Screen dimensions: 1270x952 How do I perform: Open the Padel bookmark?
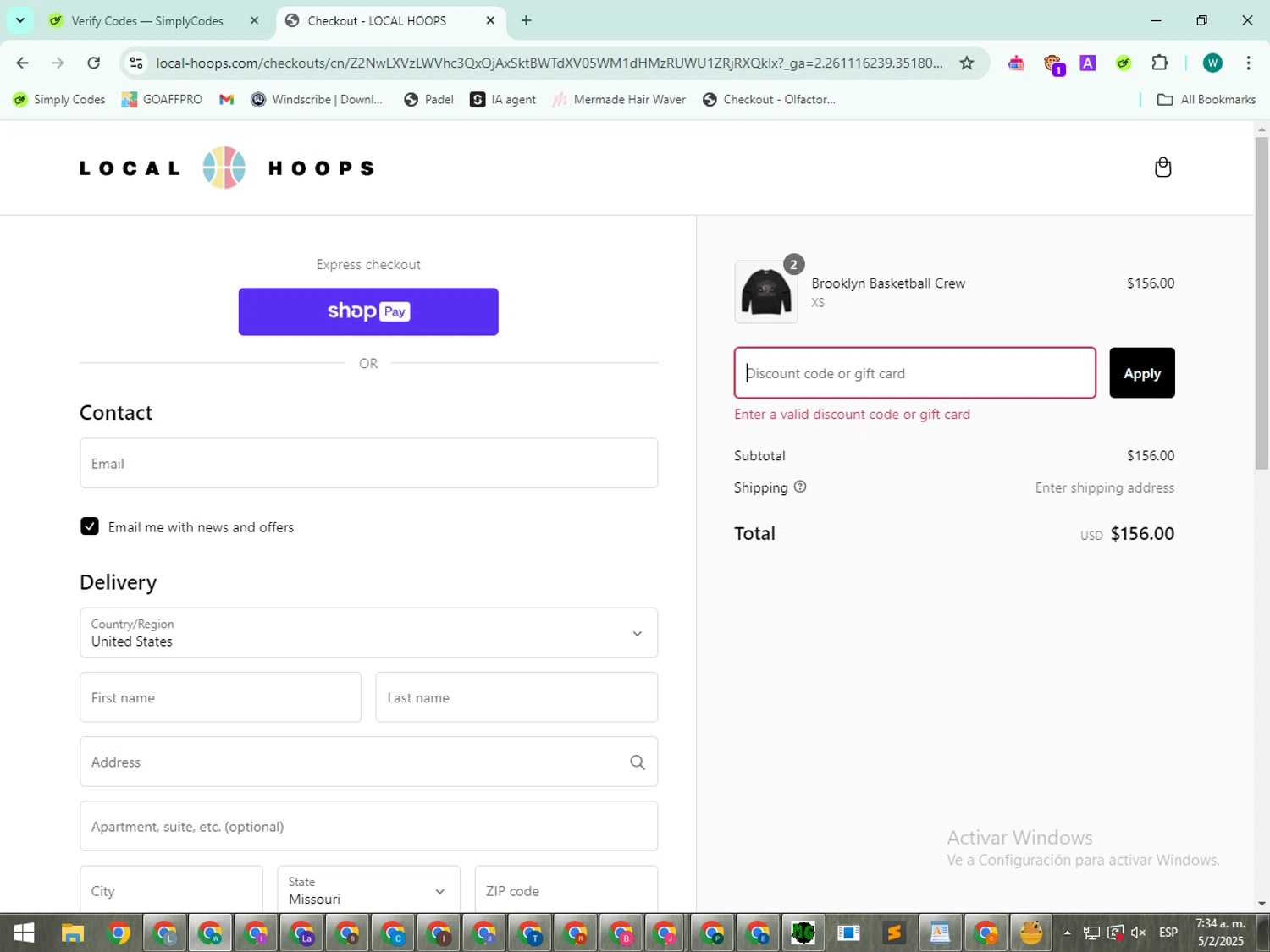tap(428, 99)
